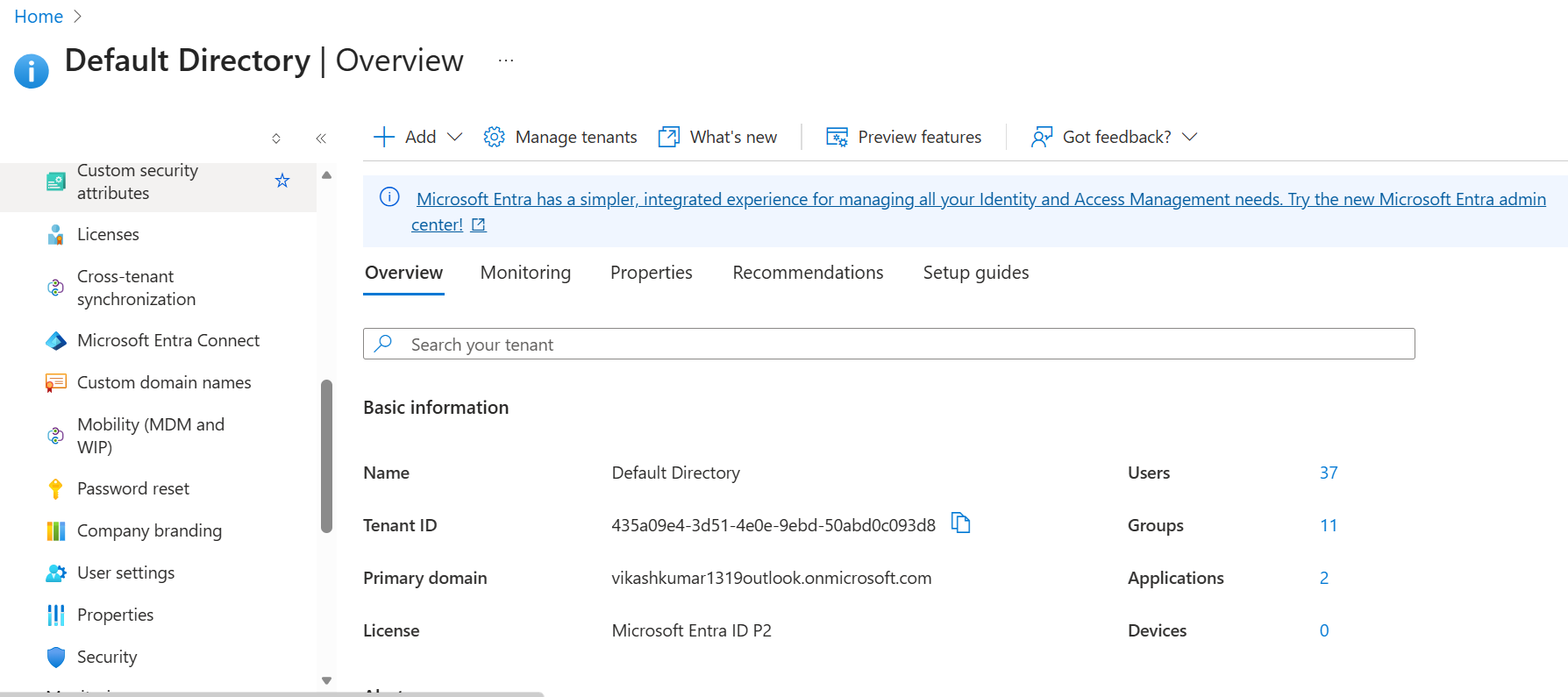The height and width of the screenshot is (697, 1568).
Task: Click the Got feedback person icon
Action: click(x=1042, y=137)
